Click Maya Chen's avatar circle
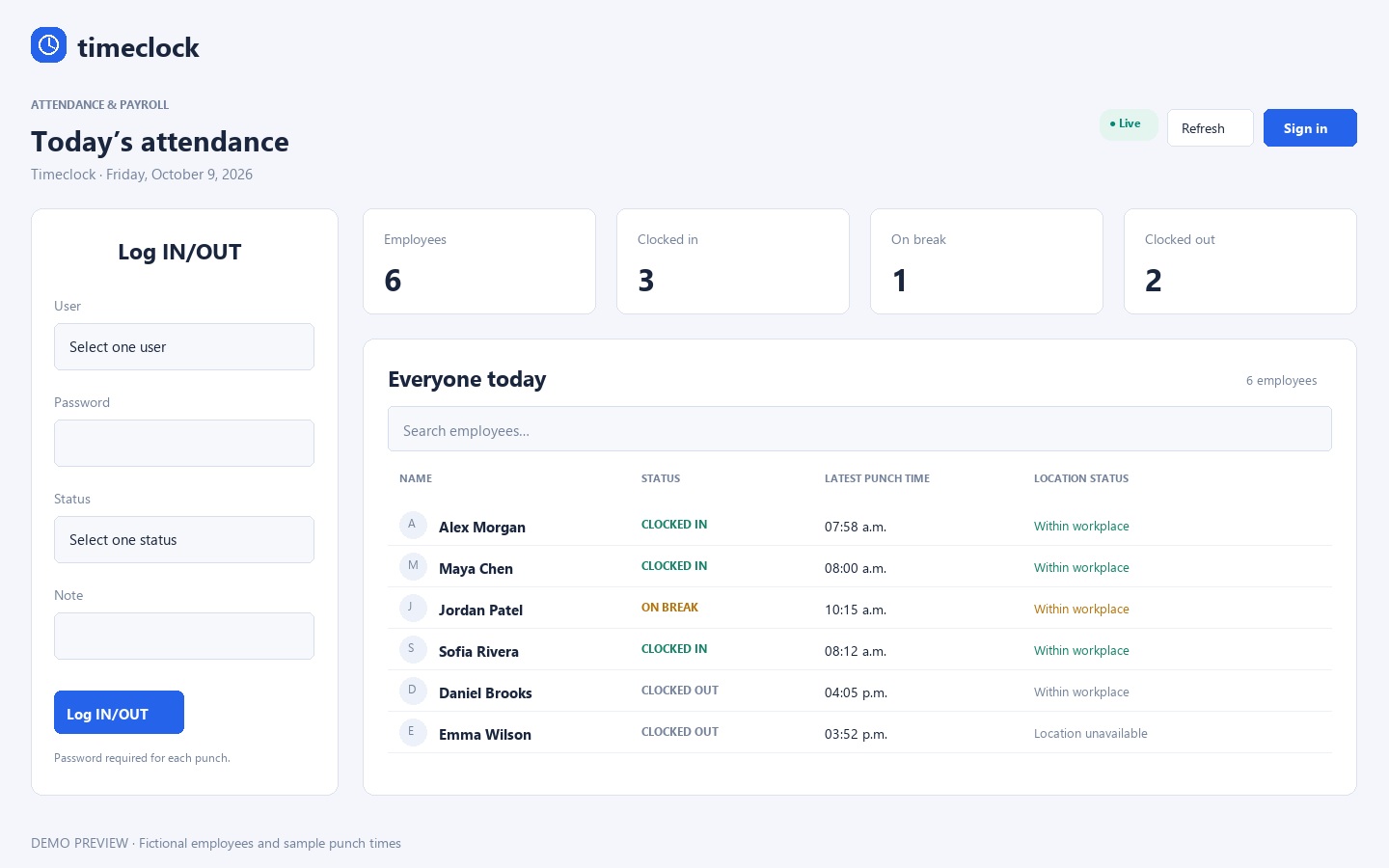1389x868 pixels. pyautogui.click(x=413, y=566)
